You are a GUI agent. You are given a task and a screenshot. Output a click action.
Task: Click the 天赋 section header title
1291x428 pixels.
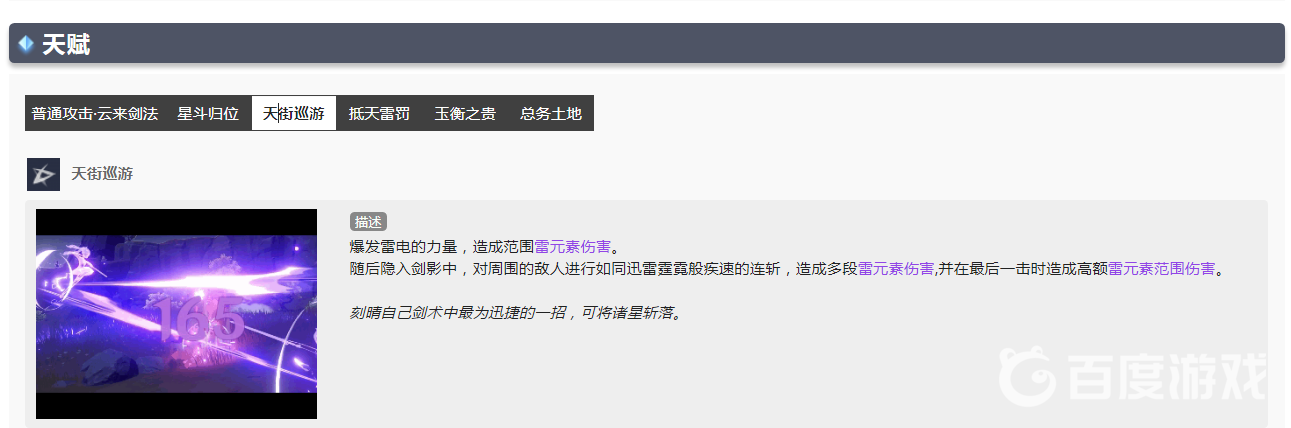66,44
